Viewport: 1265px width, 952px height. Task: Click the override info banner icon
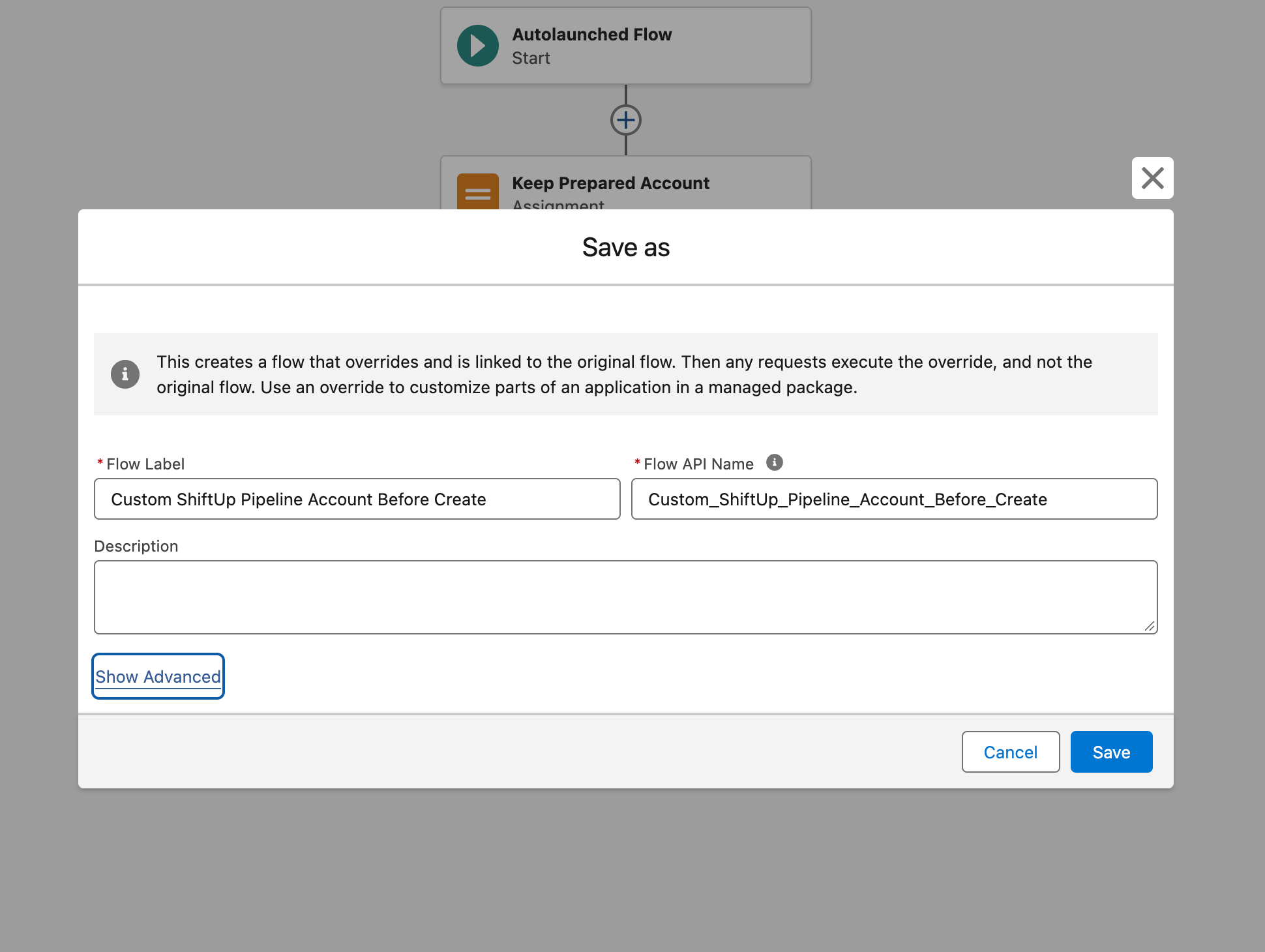tap(125, 374)
